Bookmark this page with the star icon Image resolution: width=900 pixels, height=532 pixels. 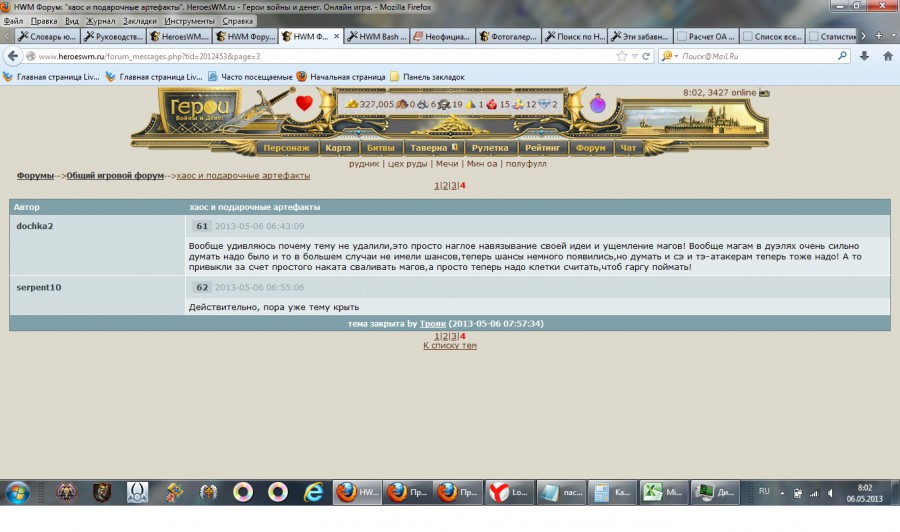(x=622, y=56)
